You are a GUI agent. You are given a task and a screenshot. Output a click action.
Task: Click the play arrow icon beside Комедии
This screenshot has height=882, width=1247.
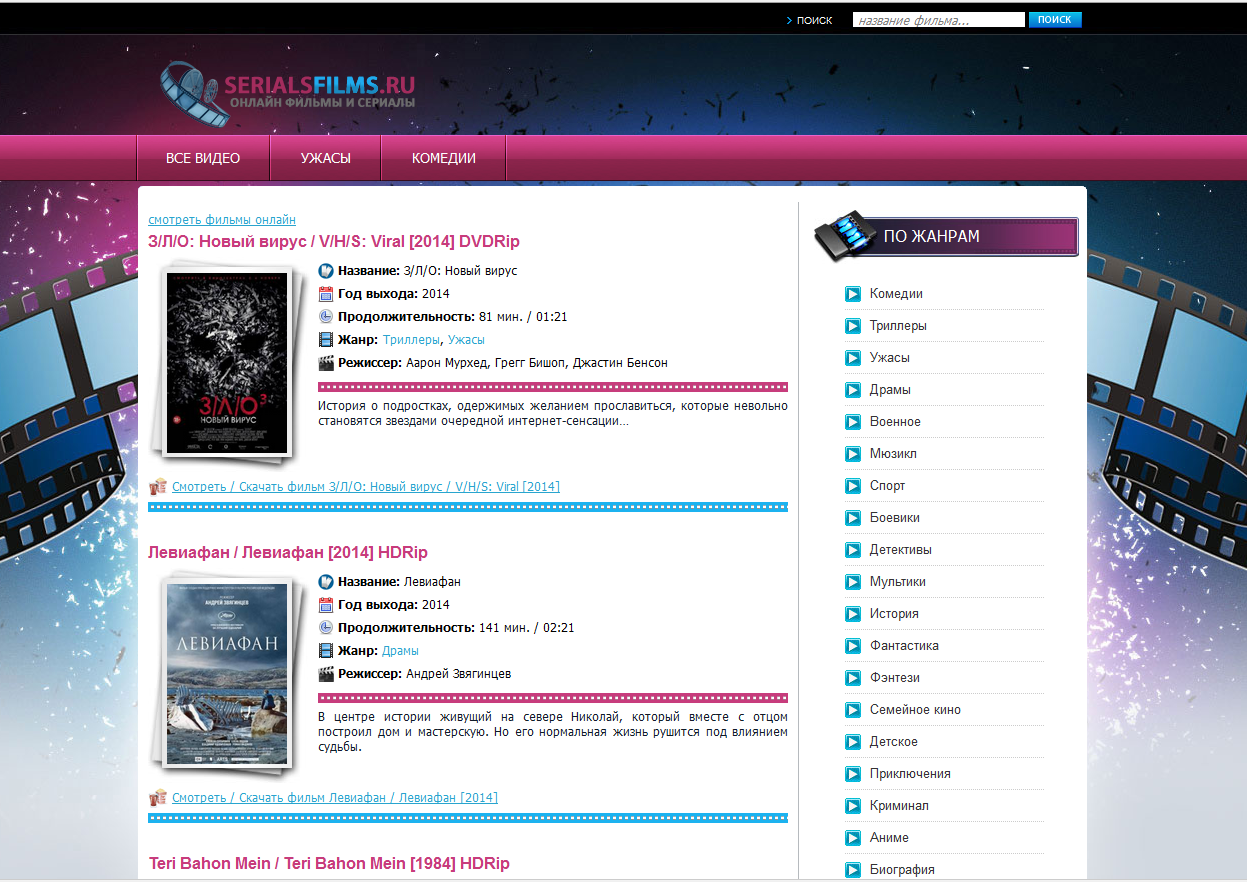click(x=853, y=294)
